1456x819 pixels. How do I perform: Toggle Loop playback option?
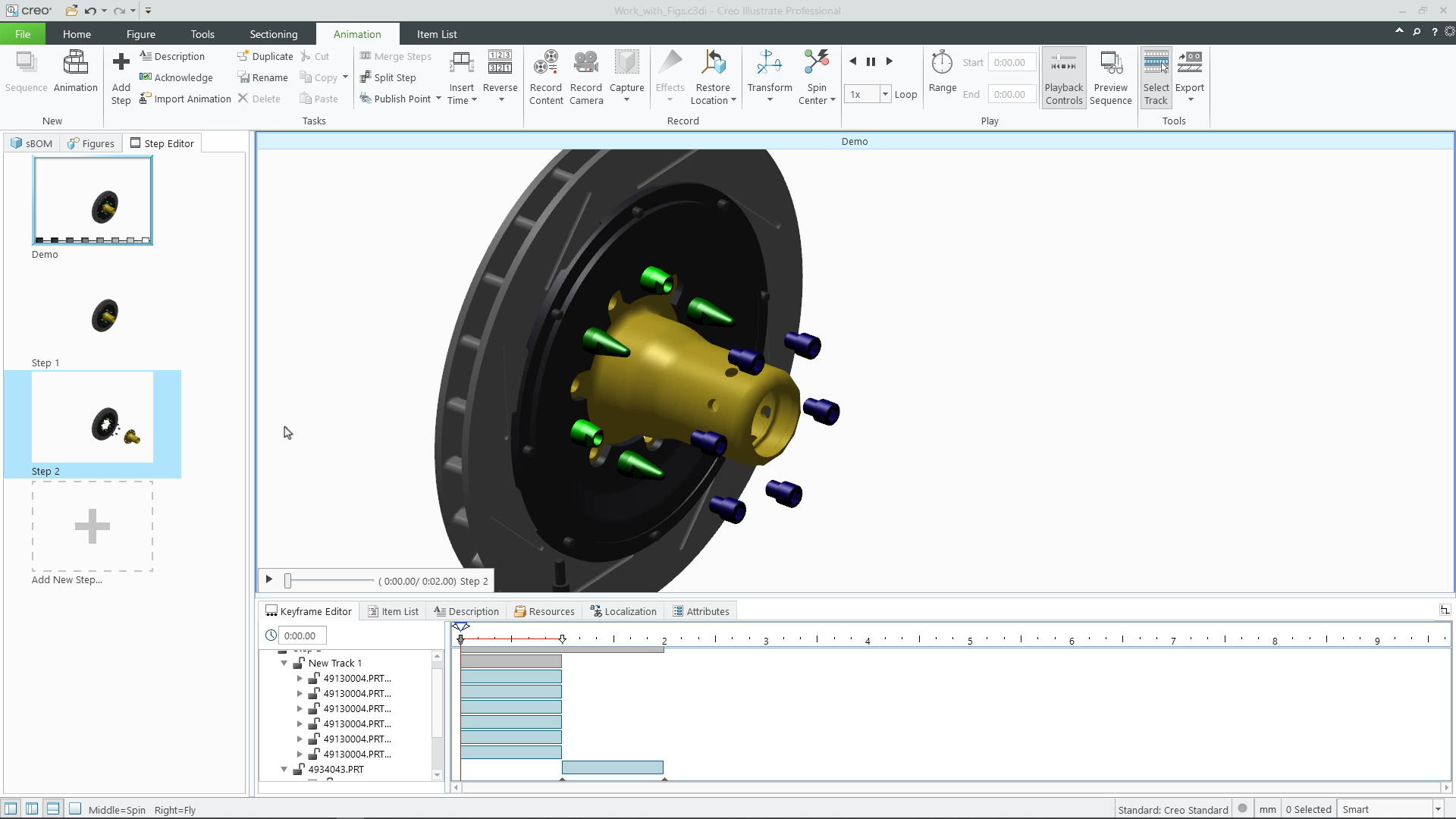coord(905,94)
